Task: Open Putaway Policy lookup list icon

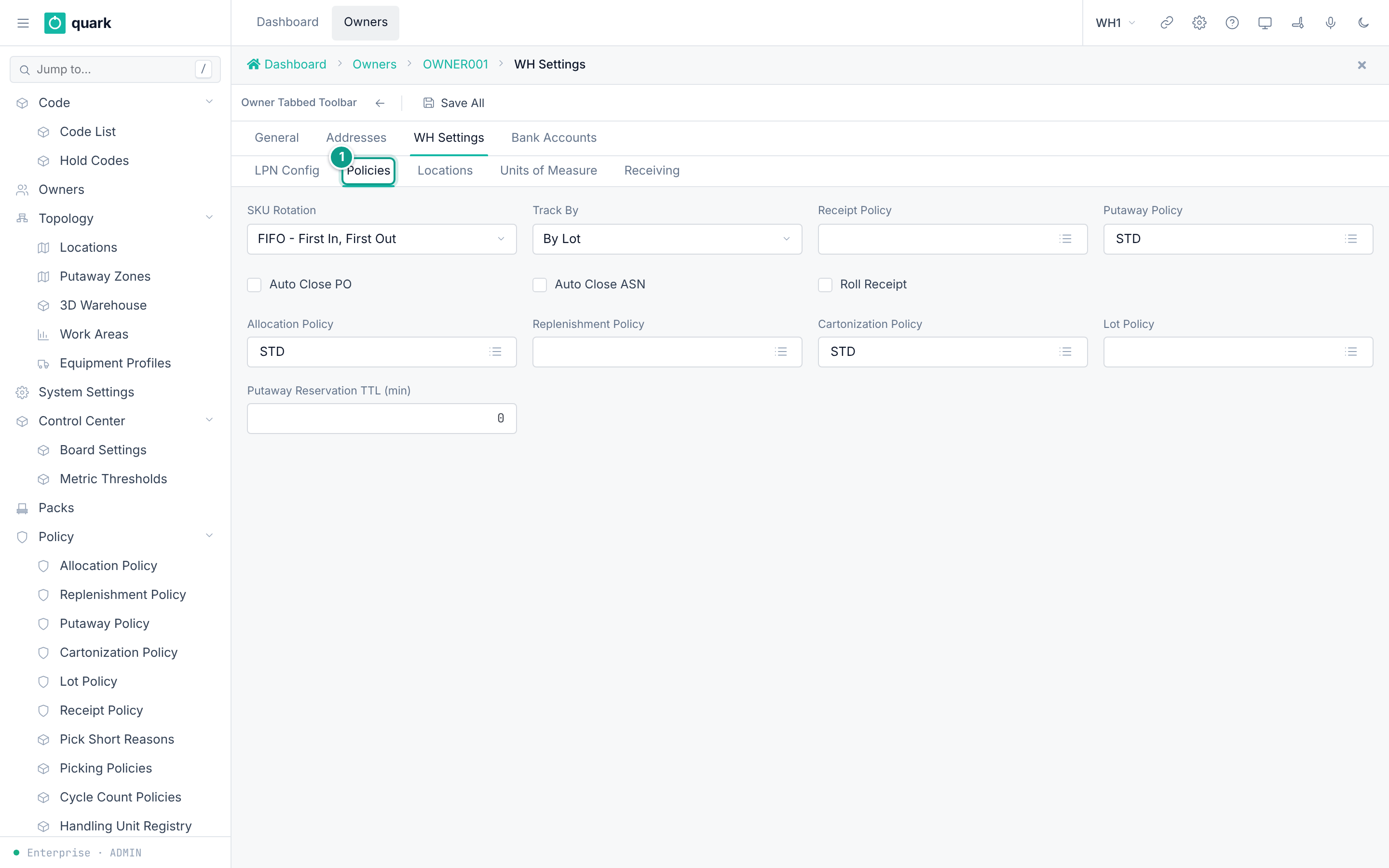Action: (1350, 239)
